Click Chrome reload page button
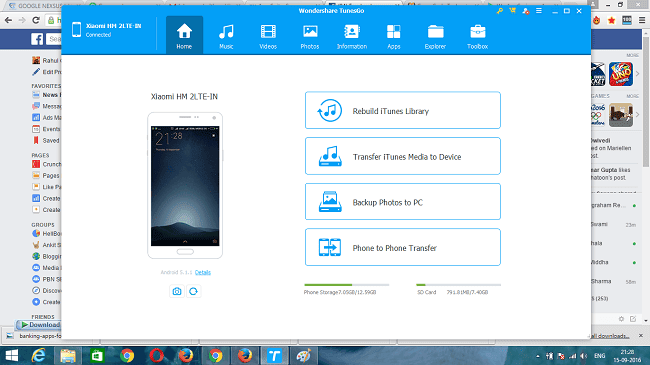 36,20
